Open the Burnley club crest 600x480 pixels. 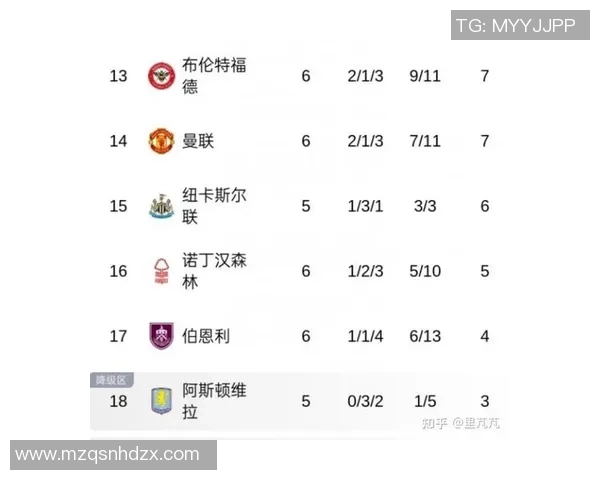160,336
